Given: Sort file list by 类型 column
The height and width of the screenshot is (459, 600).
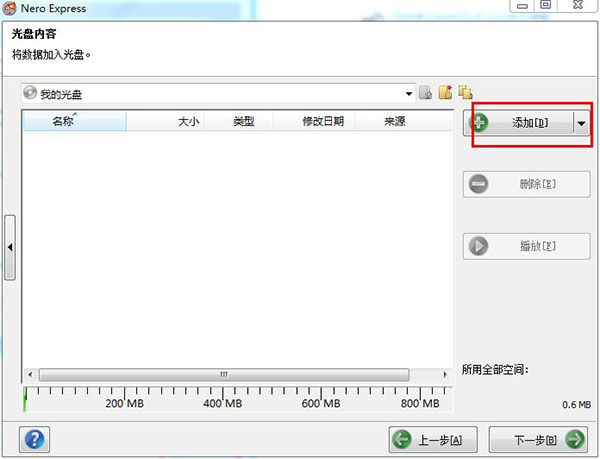Looking at the screenshot, I should click(x=243, y=122).
